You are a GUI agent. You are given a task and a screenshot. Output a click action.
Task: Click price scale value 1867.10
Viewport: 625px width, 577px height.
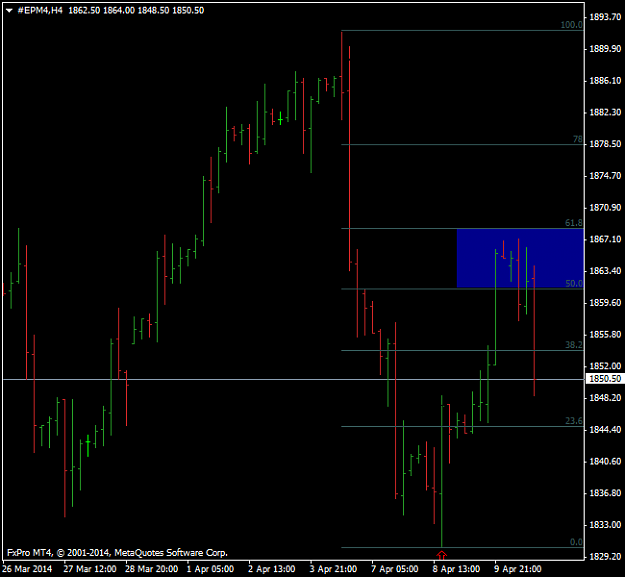pyautogui.click(x=605, y=239)
